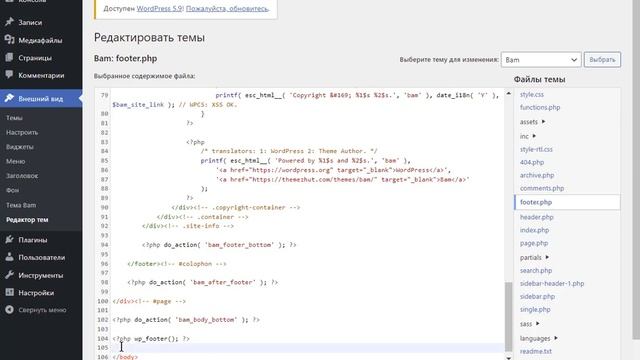Click the page browser scrollbar on right edge
Viewport: 640px width, 360px height.
(x=636, y=169)
